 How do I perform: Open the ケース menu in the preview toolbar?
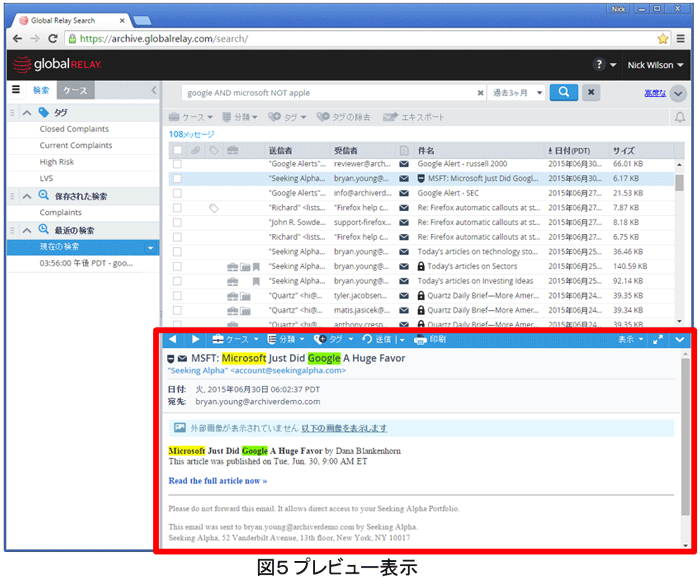tap(235, 339)
